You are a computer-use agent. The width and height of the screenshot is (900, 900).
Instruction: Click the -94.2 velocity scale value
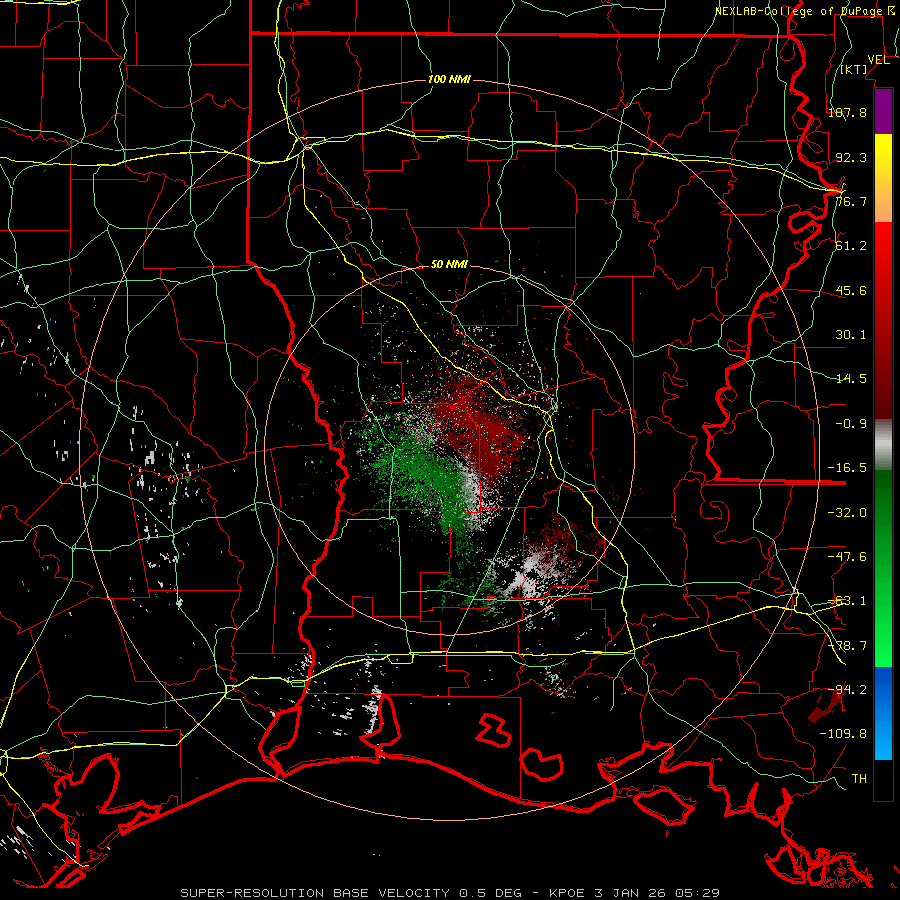(847, 689)
